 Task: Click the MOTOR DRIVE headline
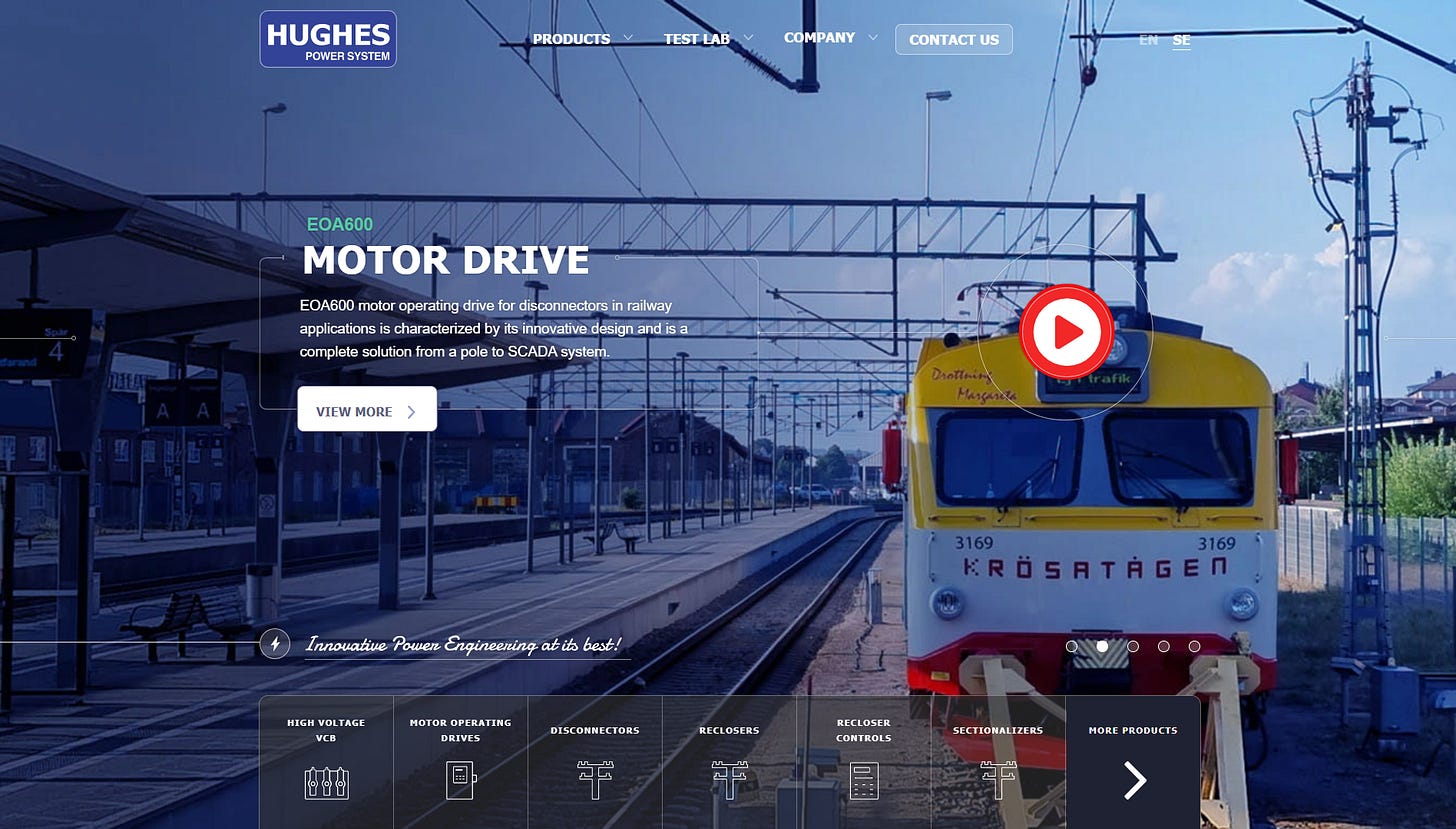[x=446, y=260]
